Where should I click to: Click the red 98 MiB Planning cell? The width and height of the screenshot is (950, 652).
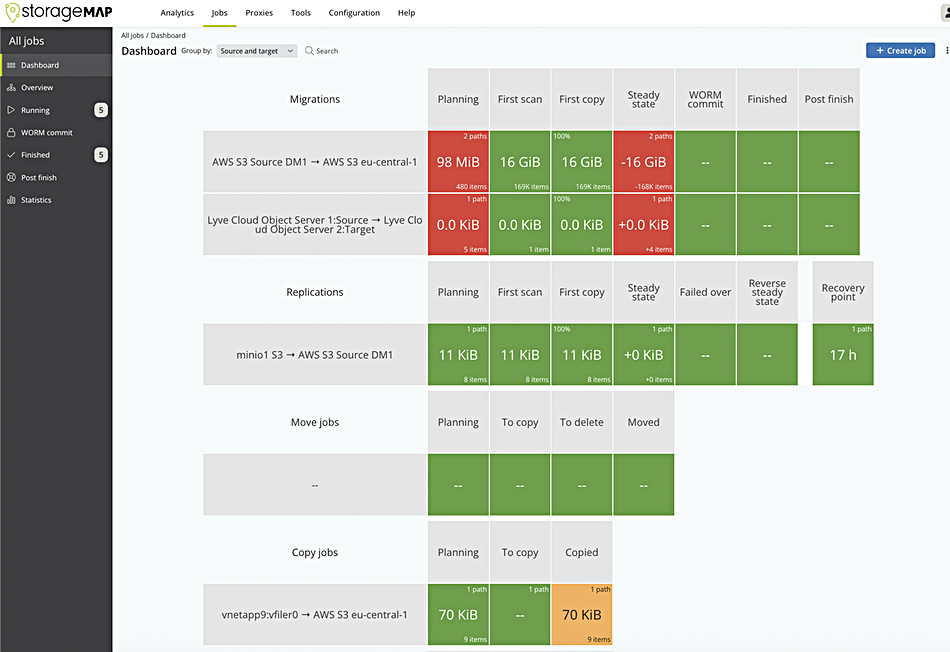458,162
